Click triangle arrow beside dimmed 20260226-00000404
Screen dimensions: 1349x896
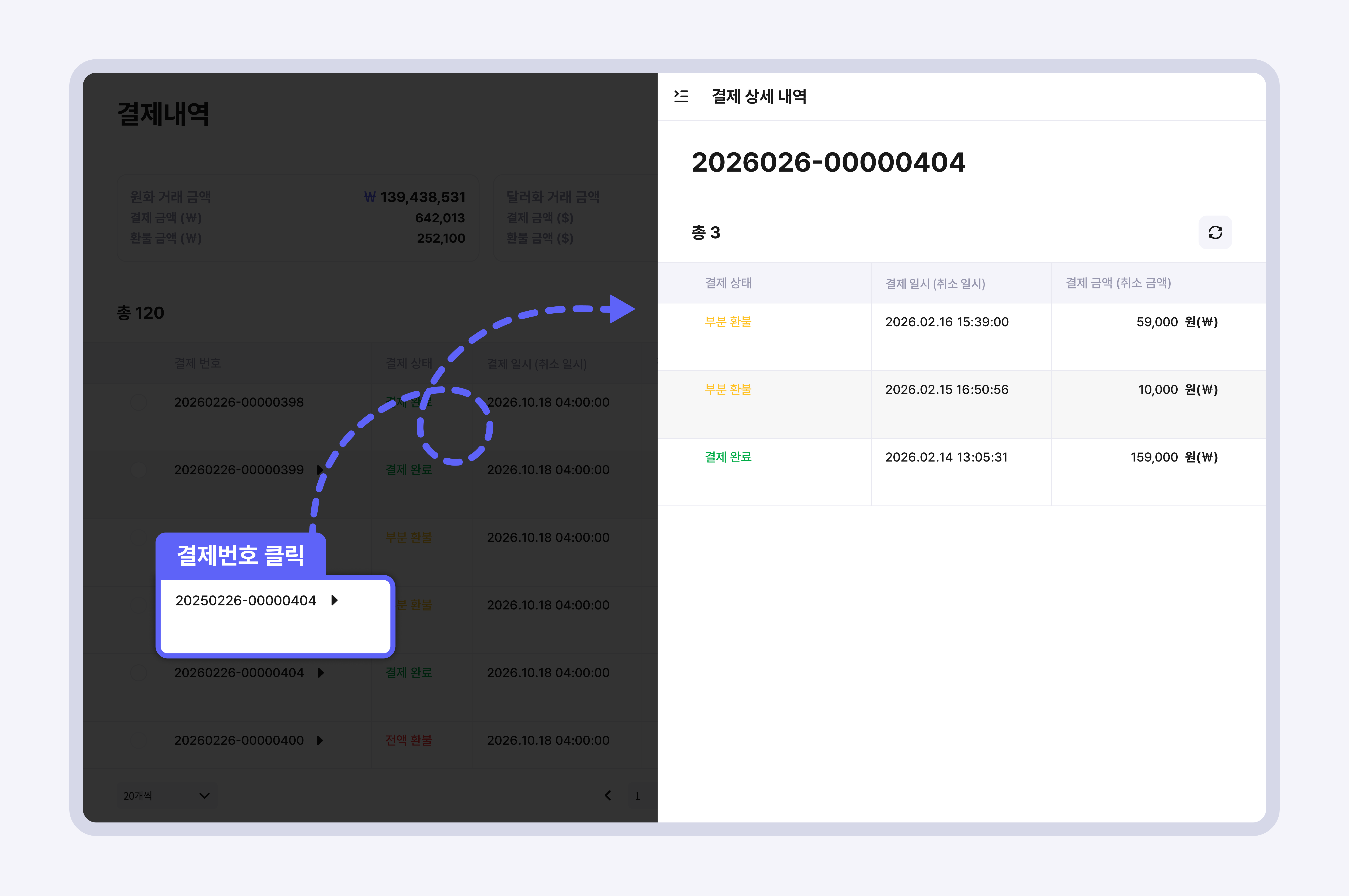321,673
